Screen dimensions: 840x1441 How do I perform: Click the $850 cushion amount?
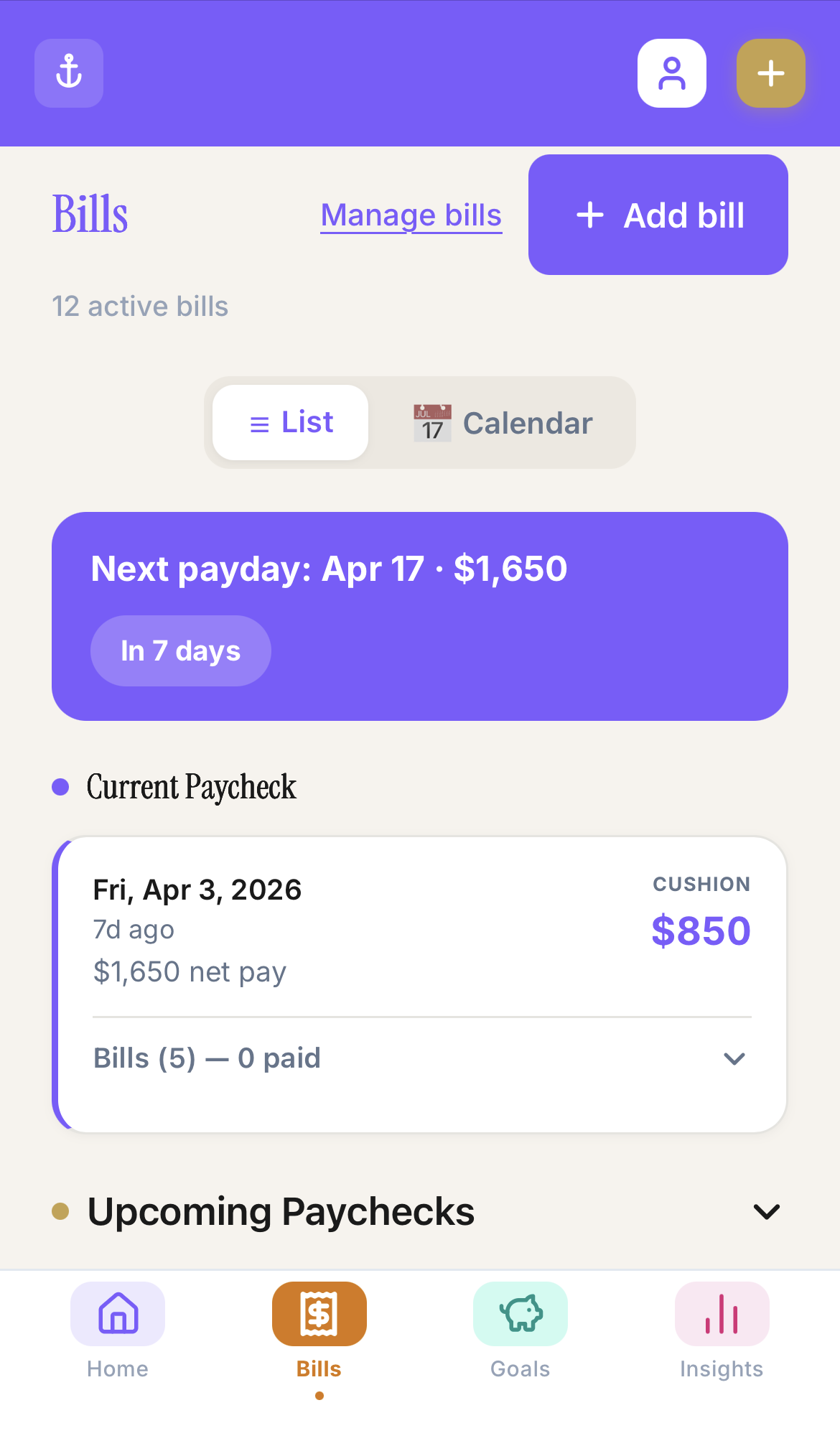pyautogui.click(x=701, y=931)
